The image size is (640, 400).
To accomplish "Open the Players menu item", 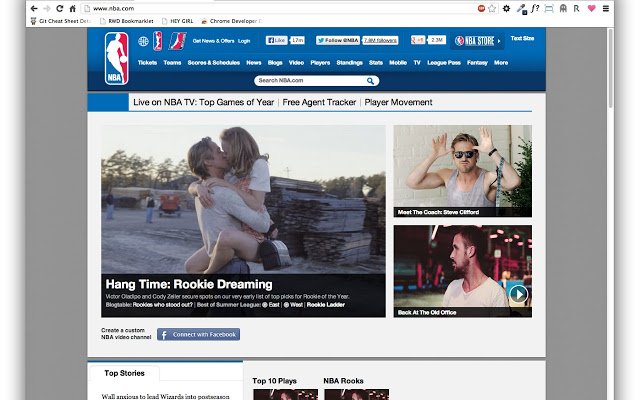I will (320, 63).
